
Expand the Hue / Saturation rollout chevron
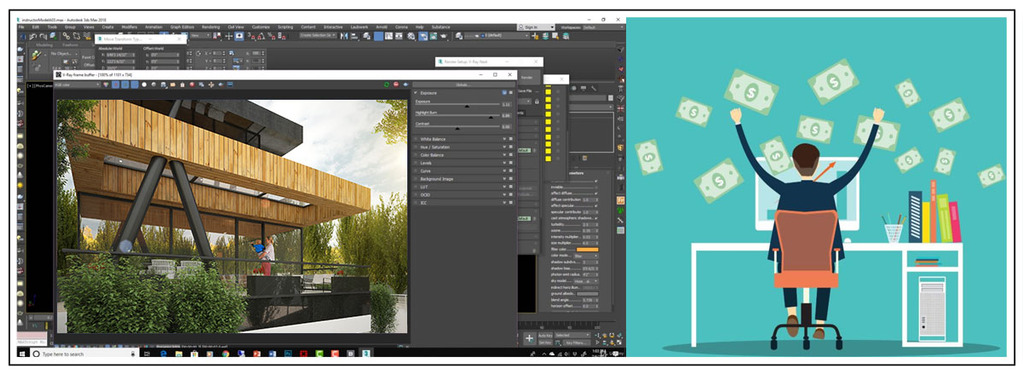tap(504, 147)
